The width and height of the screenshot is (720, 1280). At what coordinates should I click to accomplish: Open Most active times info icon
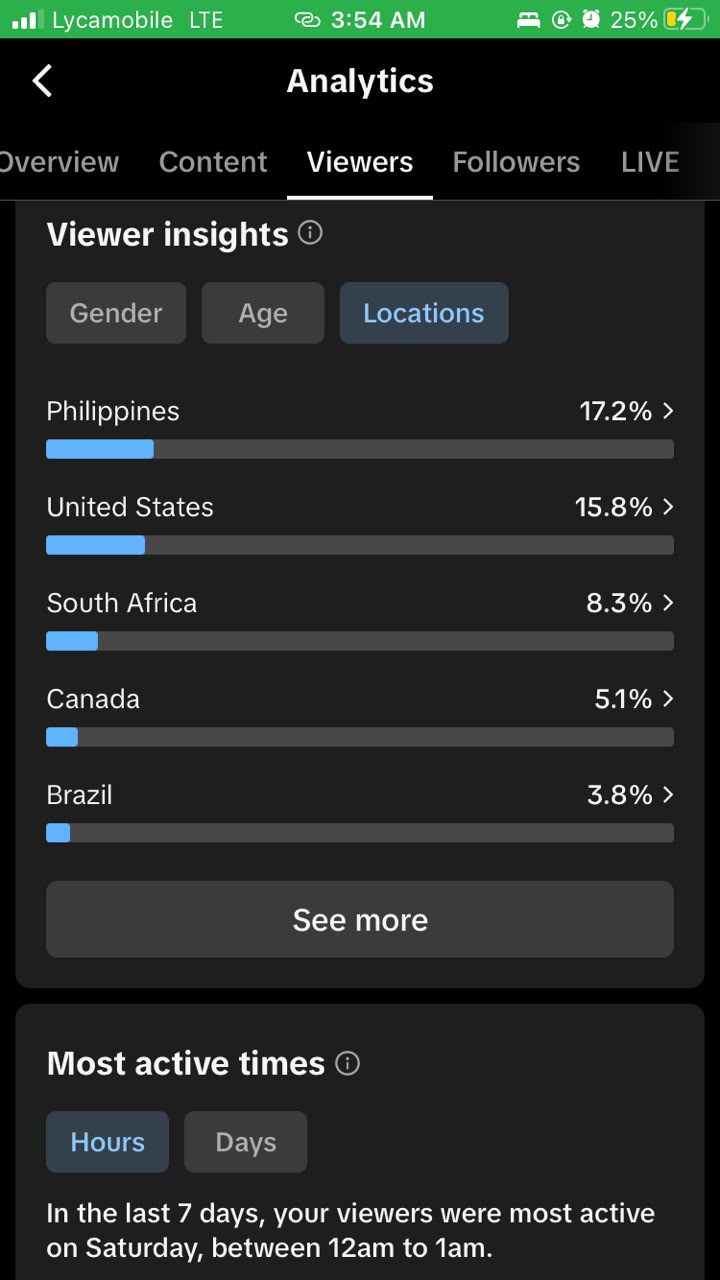click(347, 1063)
